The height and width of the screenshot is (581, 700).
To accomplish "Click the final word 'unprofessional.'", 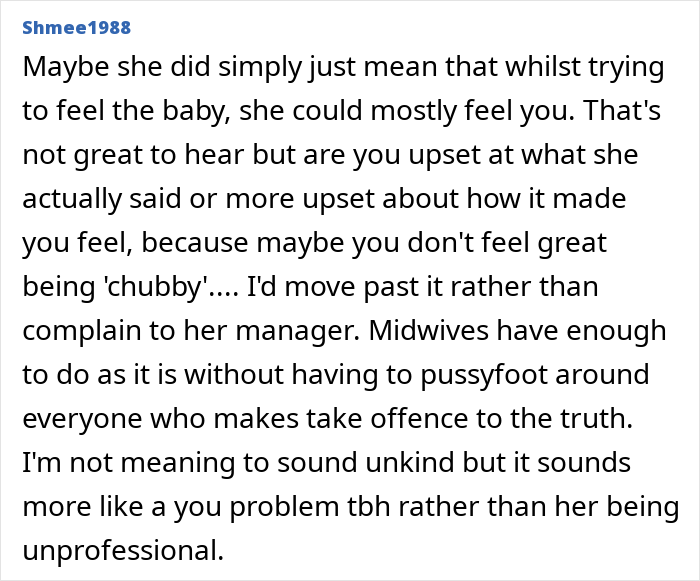I will tap(123, 552).
